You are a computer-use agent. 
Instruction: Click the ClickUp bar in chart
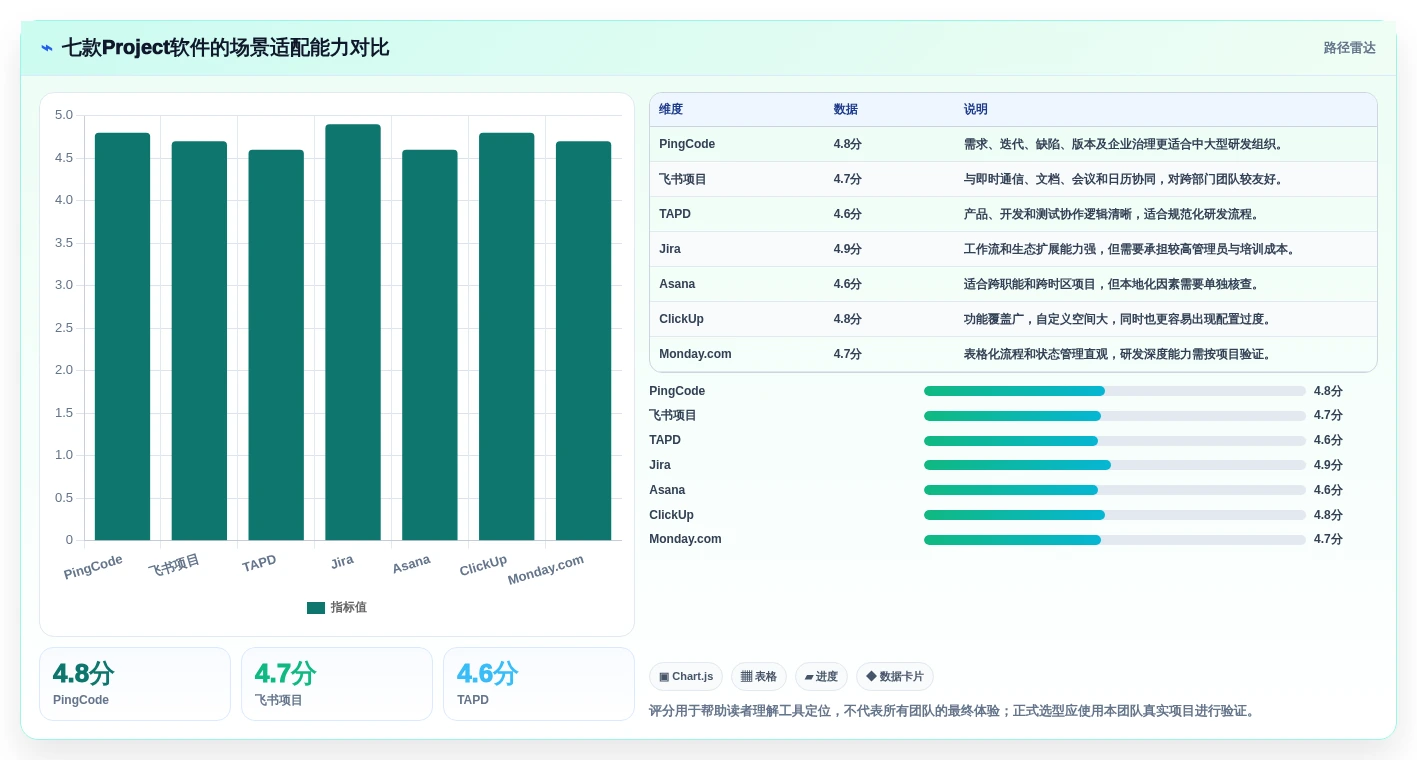507,337
